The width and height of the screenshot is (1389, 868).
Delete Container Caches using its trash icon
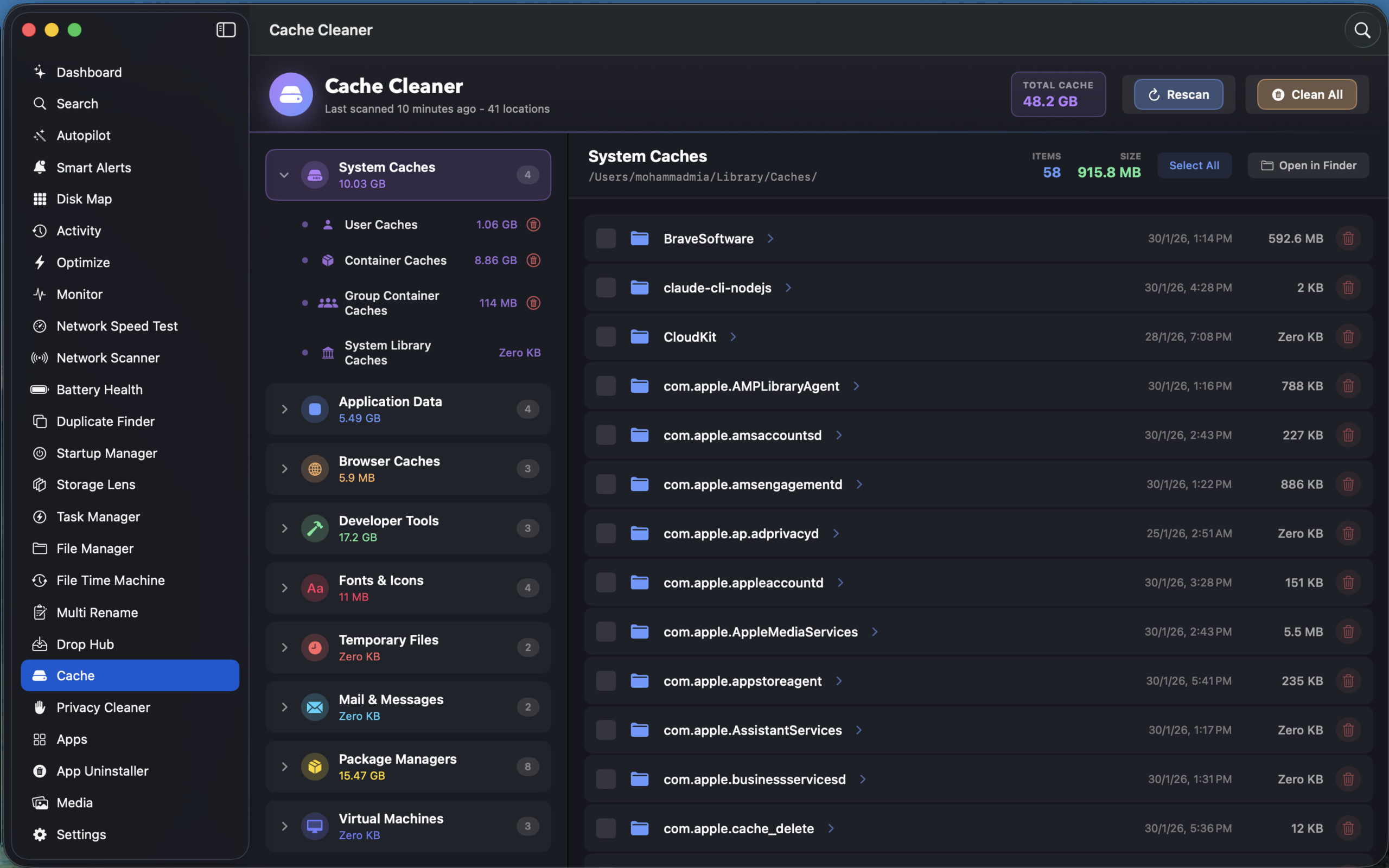click(x=533, y=260)
